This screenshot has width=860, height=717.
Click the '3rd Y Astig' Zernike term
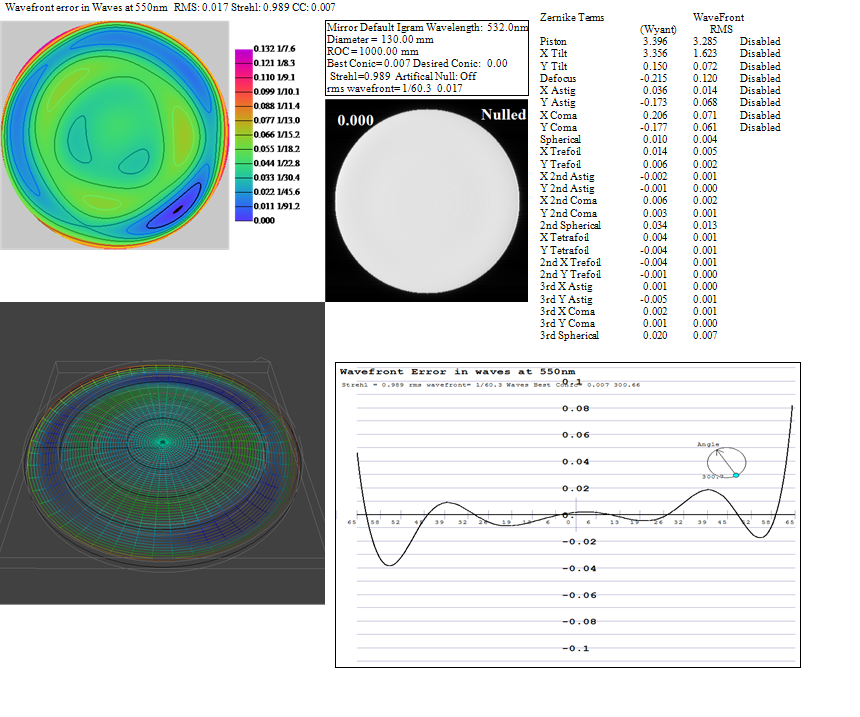[x=566, y=300]
